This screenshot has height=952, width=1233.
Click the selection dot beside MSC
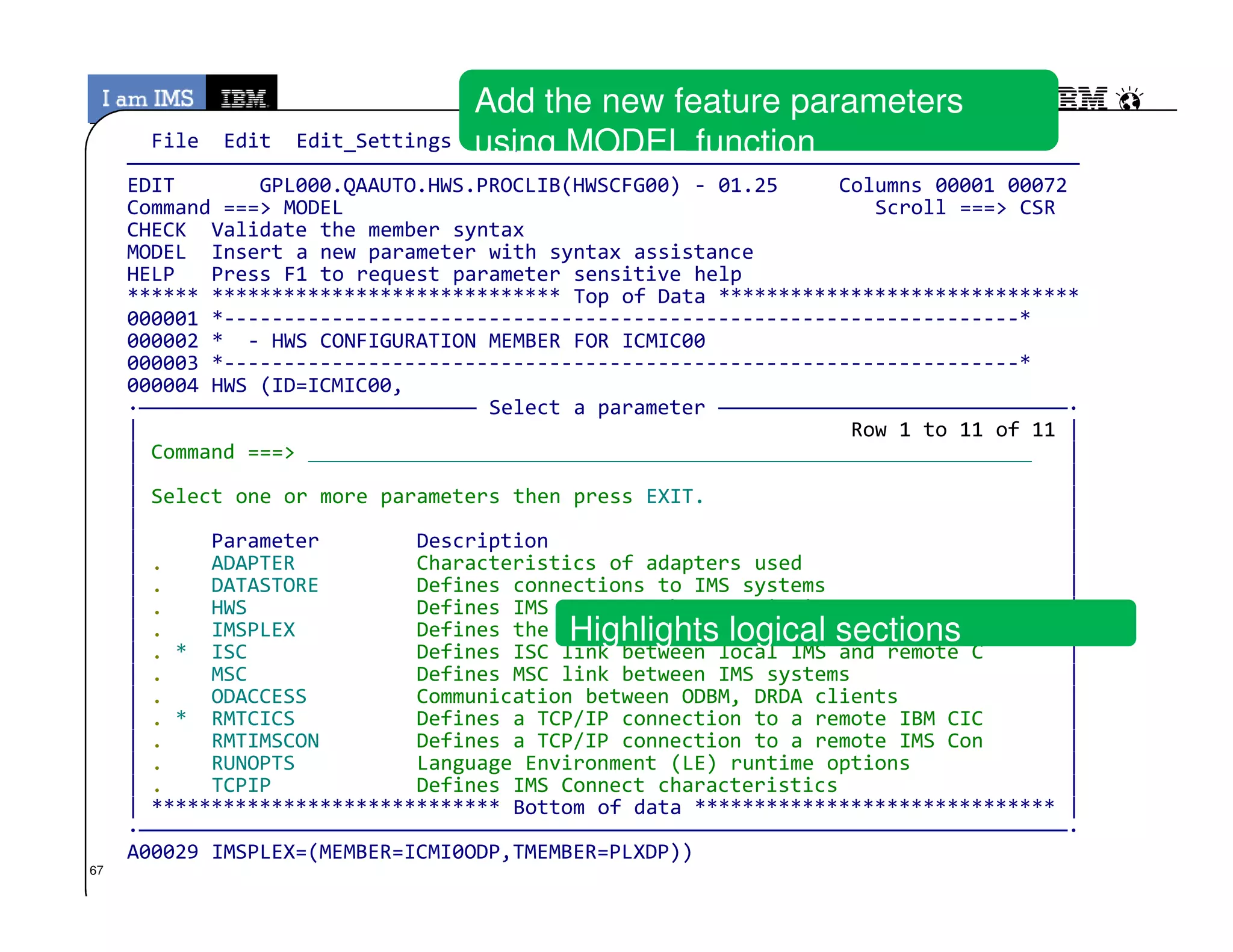(x=157, y=679)
